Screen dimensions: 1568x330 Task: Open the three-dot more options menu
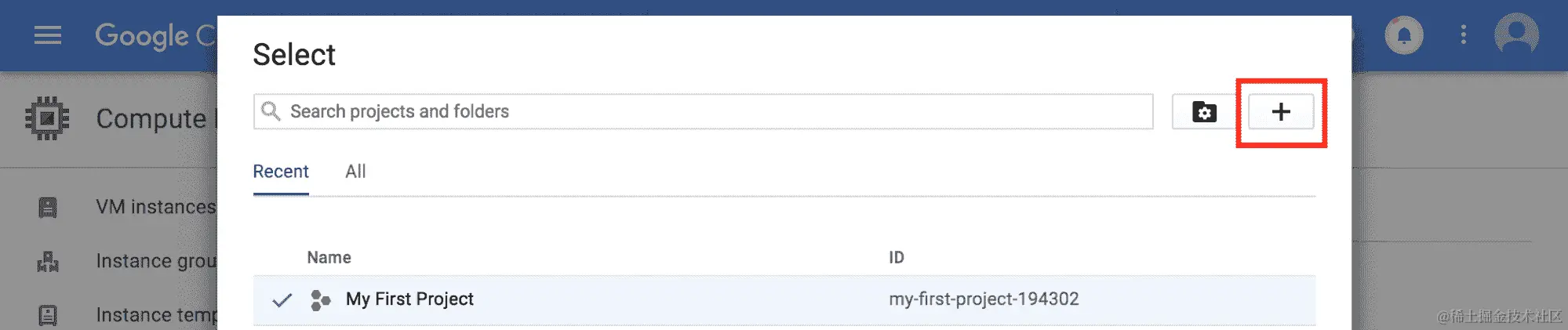[1463, 34]
